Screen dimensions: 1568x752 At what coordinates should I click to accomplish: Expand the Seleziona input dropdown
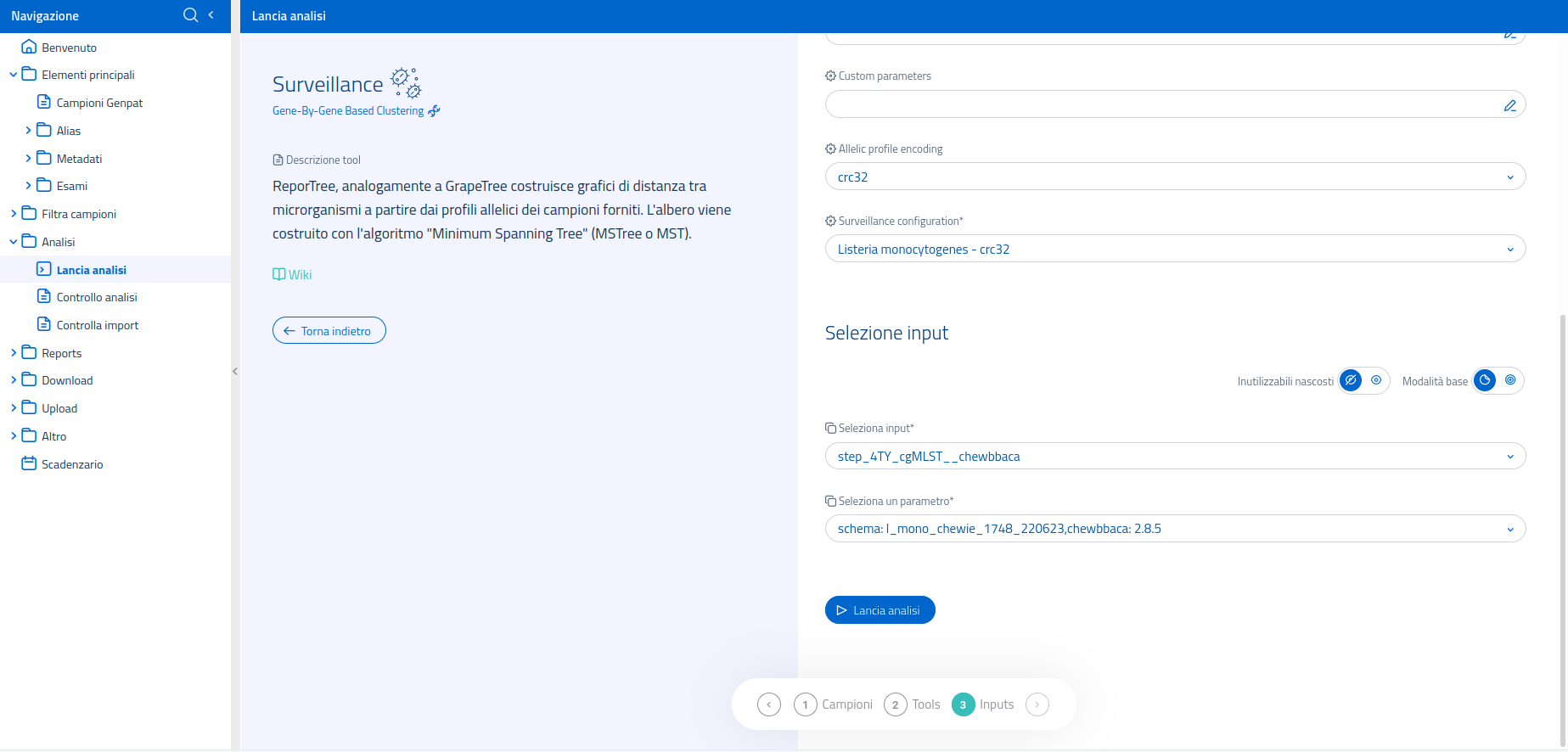coord(1174,457)
